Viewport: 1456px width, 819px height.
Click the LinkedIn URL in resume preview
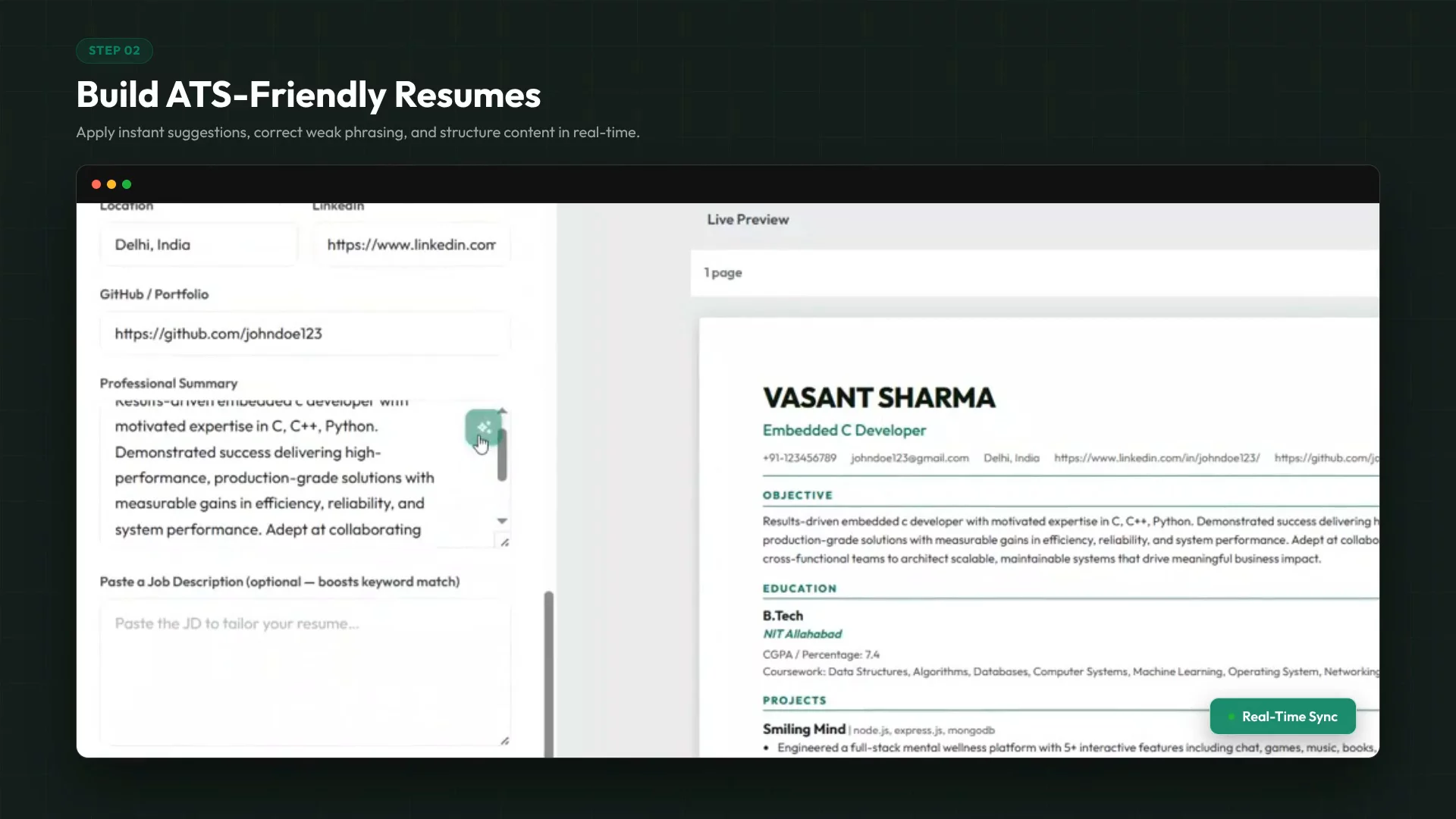coord(1156,458)
